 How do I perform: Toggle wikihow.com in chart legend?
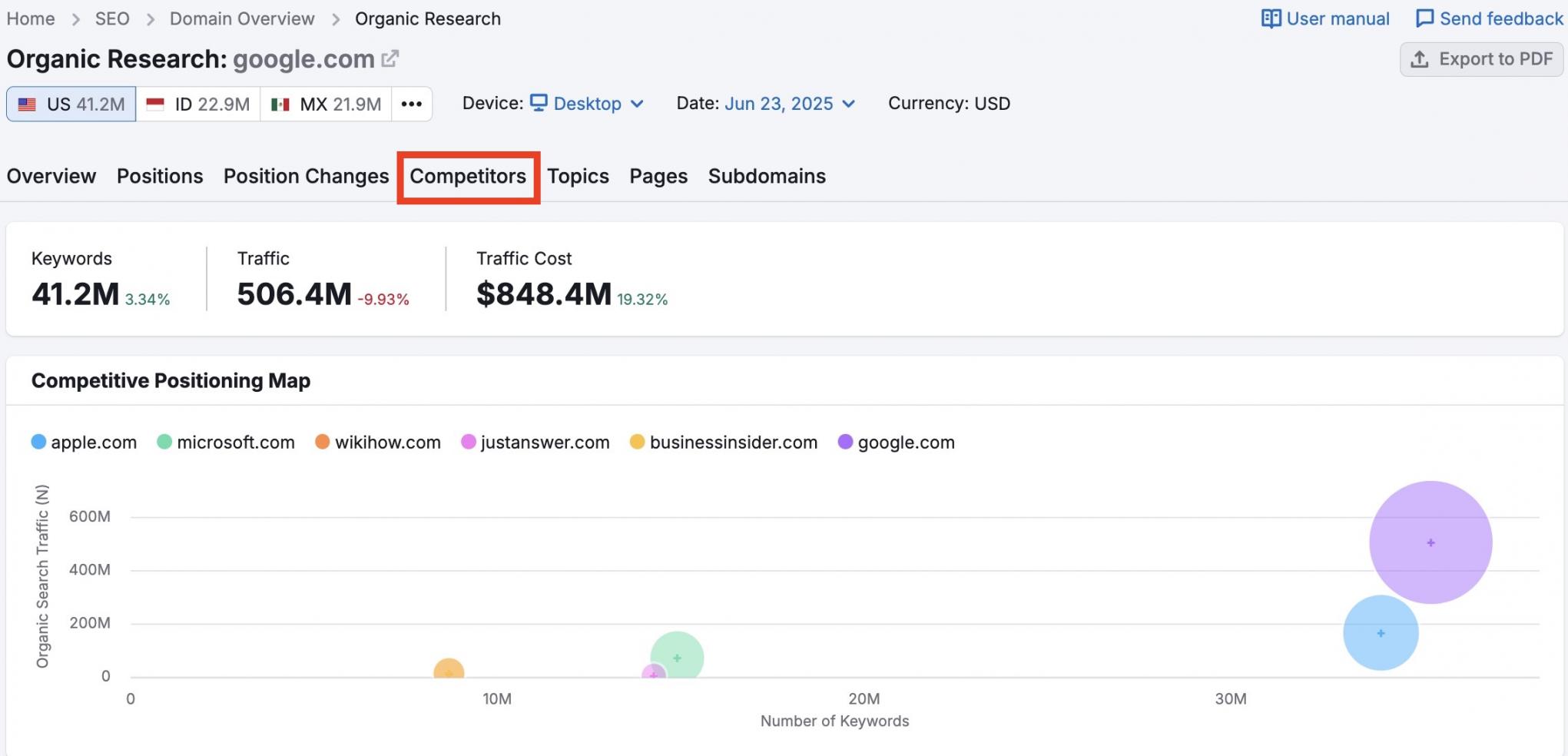point(378,443)
